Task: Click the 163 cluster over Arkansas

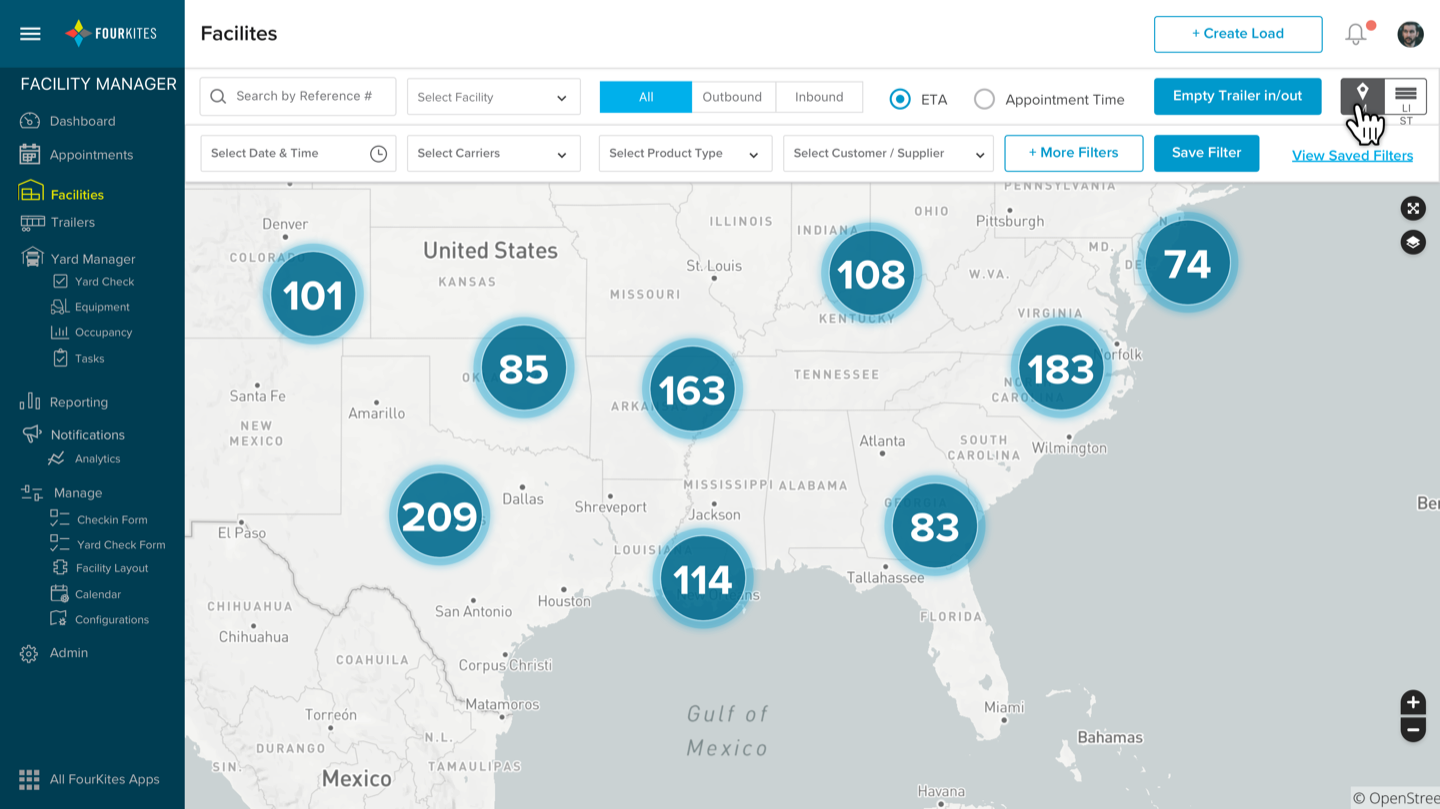Action: point(692,389)
